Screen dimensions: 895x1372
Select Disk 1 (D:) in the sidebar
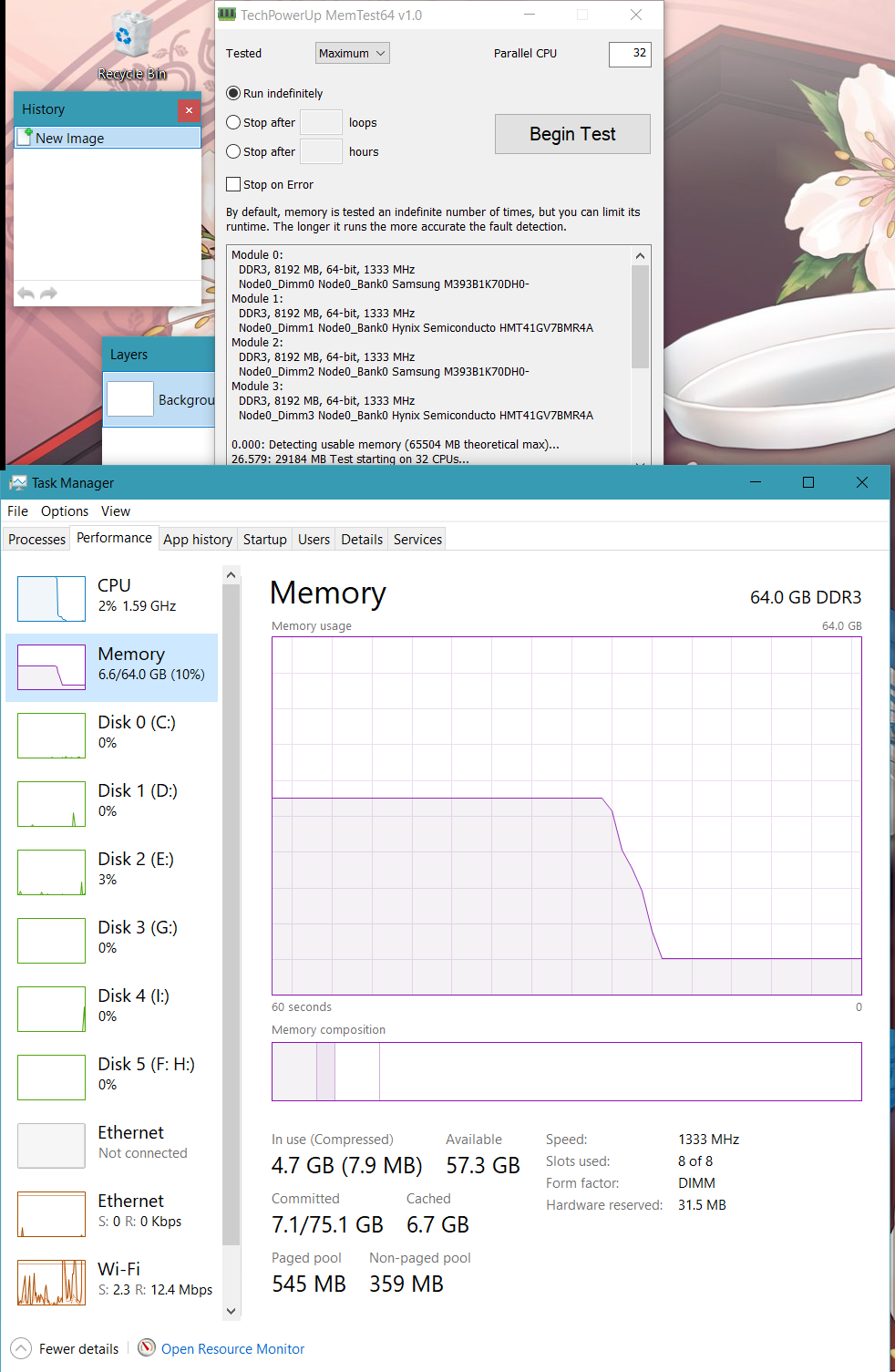pos(112,804)
